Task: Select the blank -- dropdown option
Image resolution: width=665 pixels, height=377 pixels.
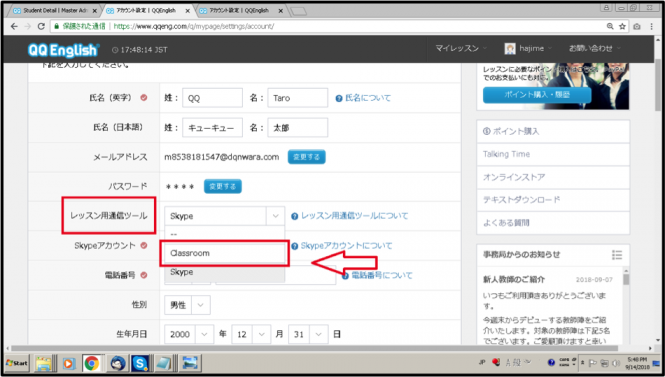Action: click(x=224, y=234)
